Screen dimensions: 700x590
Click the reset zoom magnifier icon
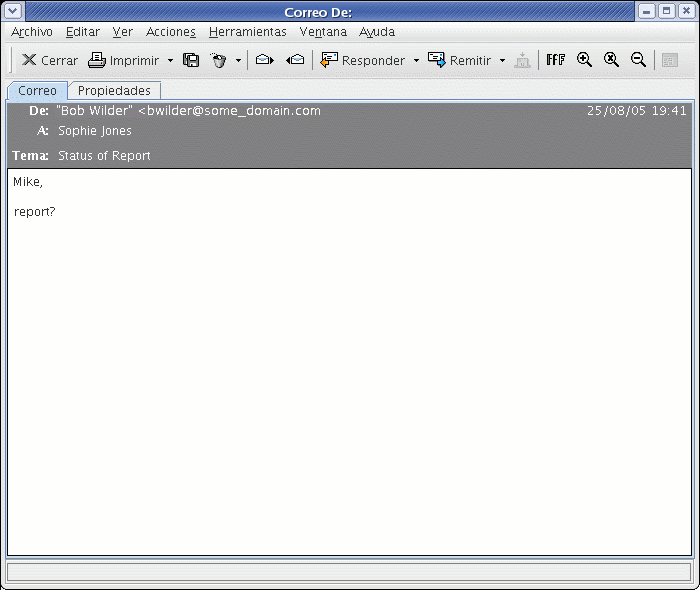[x=611, y=59]
